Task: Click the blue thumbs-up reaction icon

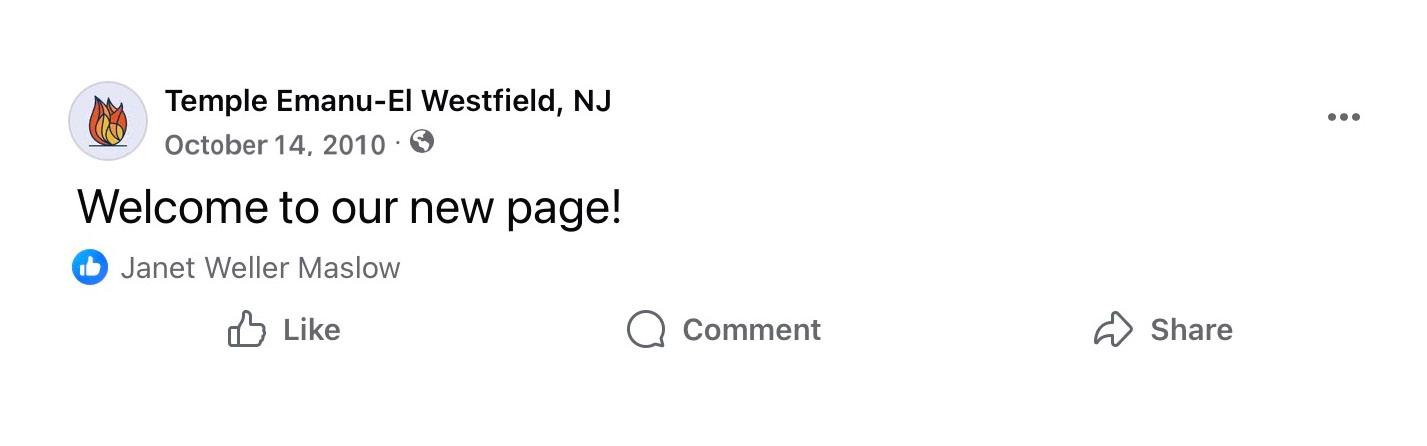Action: (x=90, y=267)
